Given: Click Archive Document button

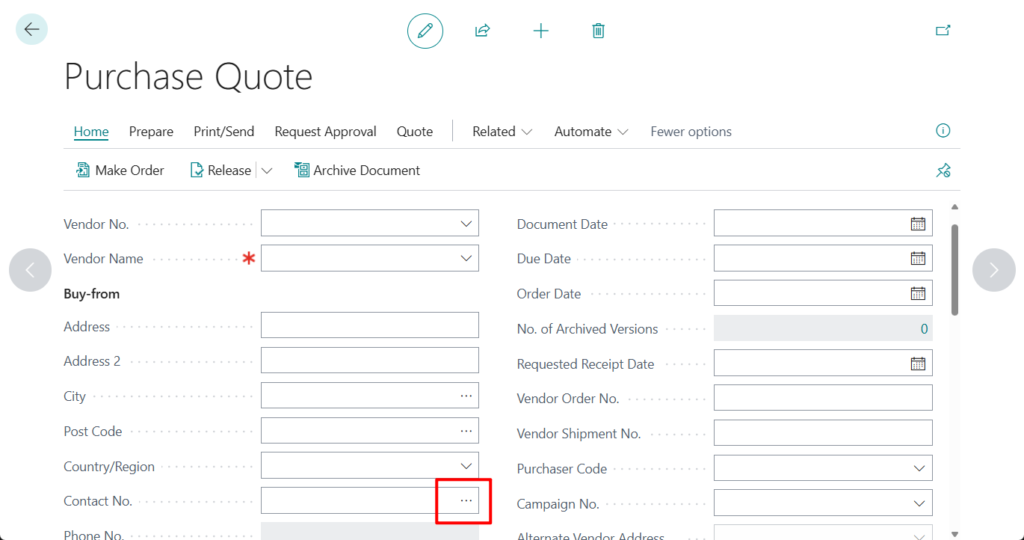Looking at the screenshot, I should 357,171.
